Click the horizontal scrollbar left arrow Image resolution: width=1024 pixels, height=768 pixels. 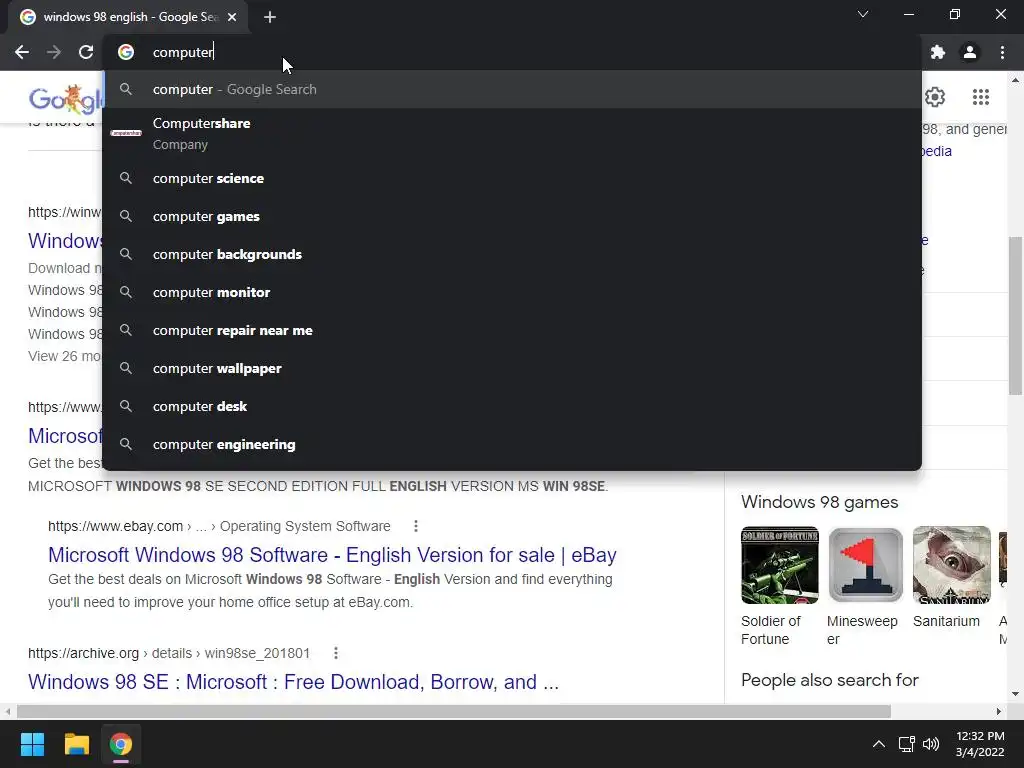click(x=7, y=711)
